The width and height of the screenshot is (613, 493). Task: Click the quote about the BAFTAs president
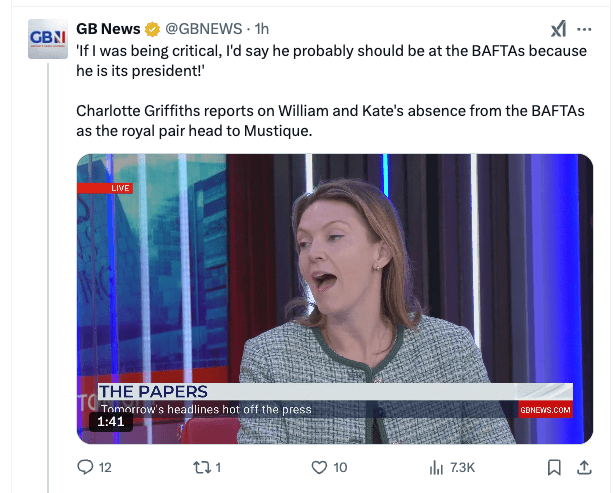click(x=330, y=60)
